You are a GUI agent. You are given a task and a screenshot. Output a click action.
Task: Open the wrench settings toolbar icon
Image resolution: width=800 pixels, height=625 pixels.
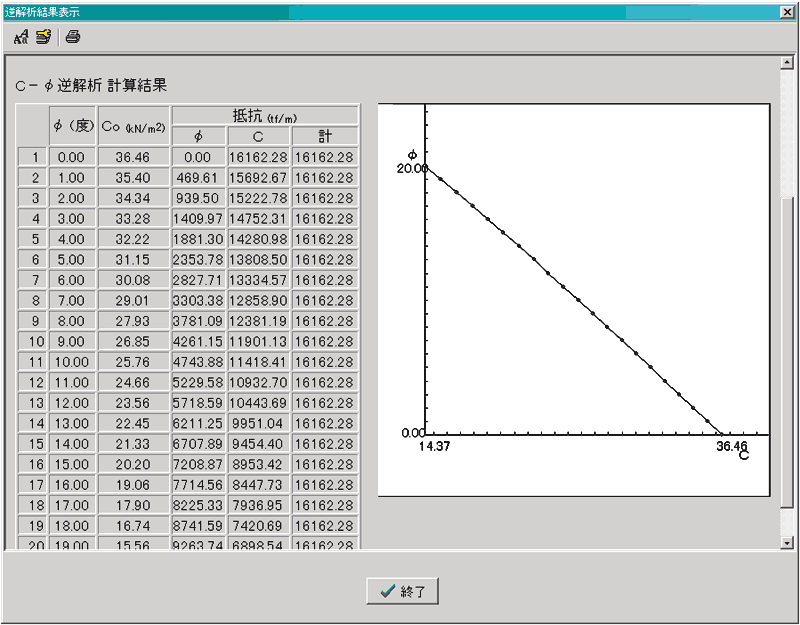pos(44,37)
